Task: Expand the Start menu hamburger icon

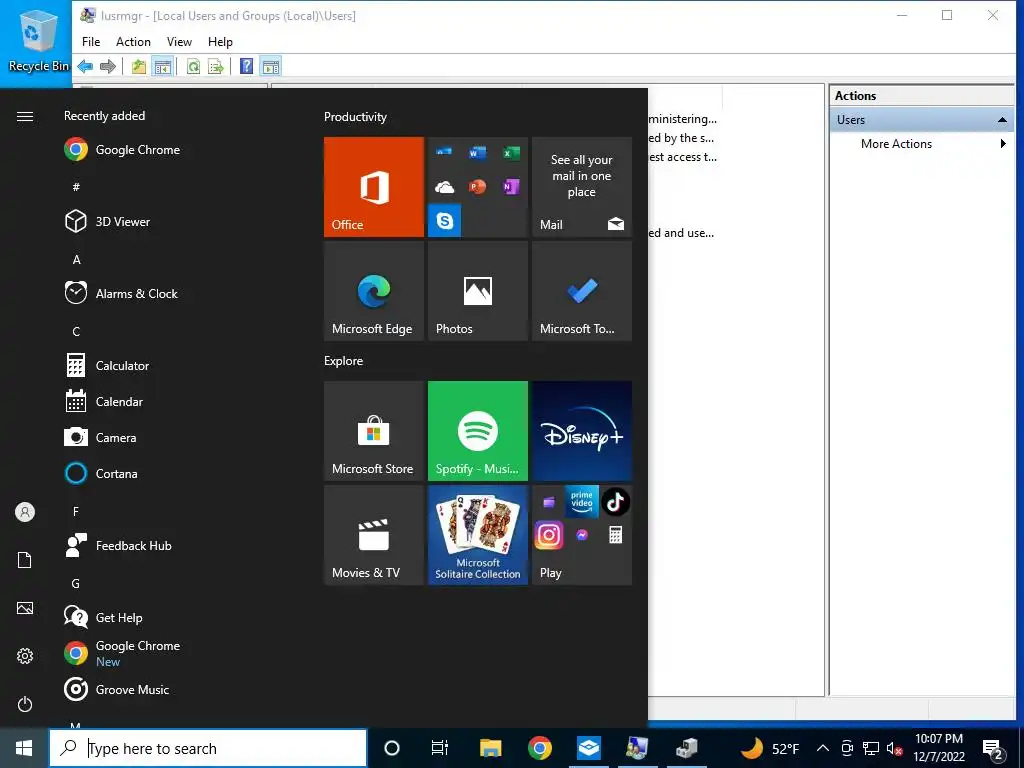Action: coord(25,116)
